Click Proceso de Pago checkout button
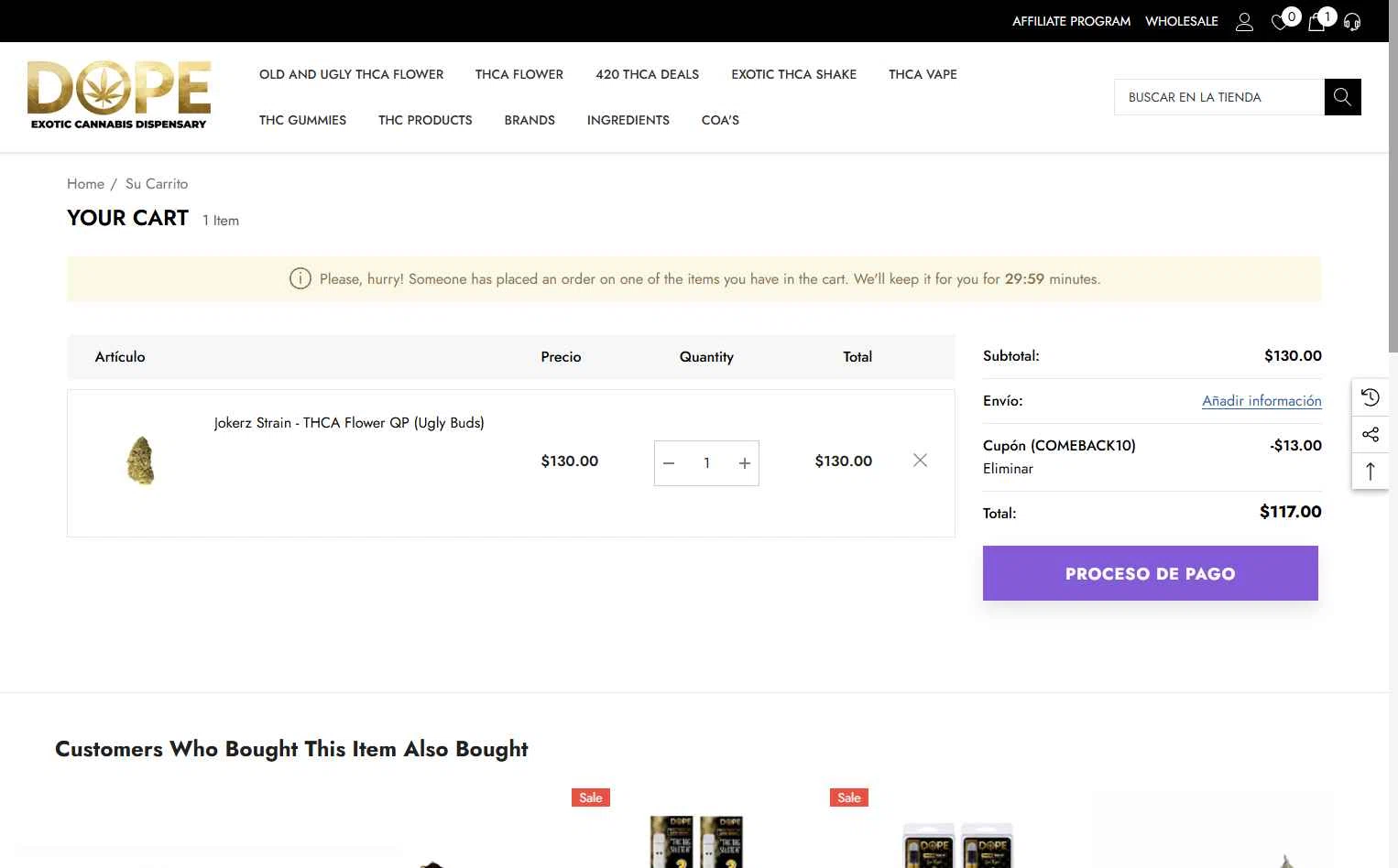This screenshot has height=868, width=1398. pos(1151,573)
